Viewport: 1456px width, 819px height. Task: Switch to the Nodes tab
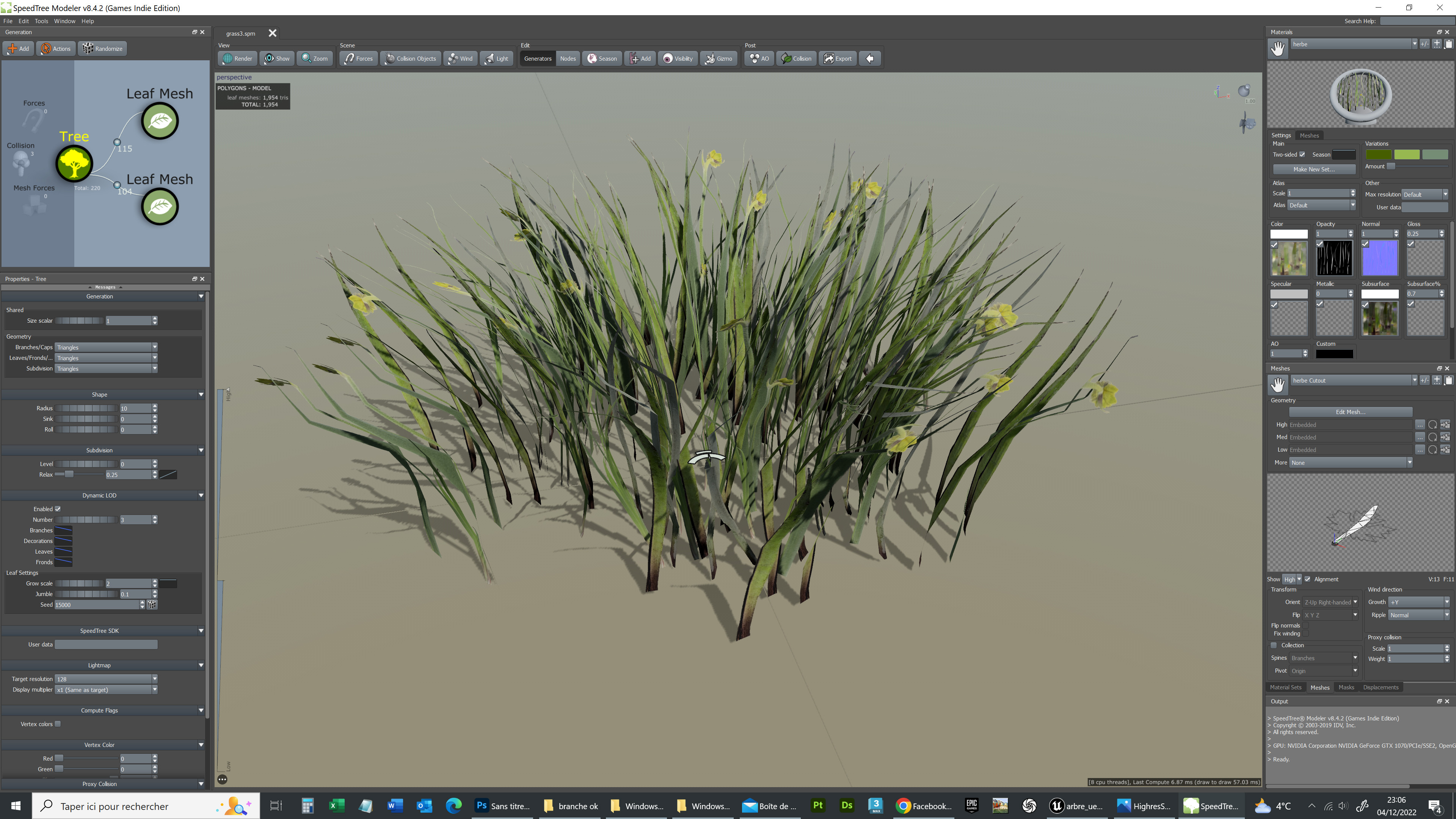click(568, 58)
